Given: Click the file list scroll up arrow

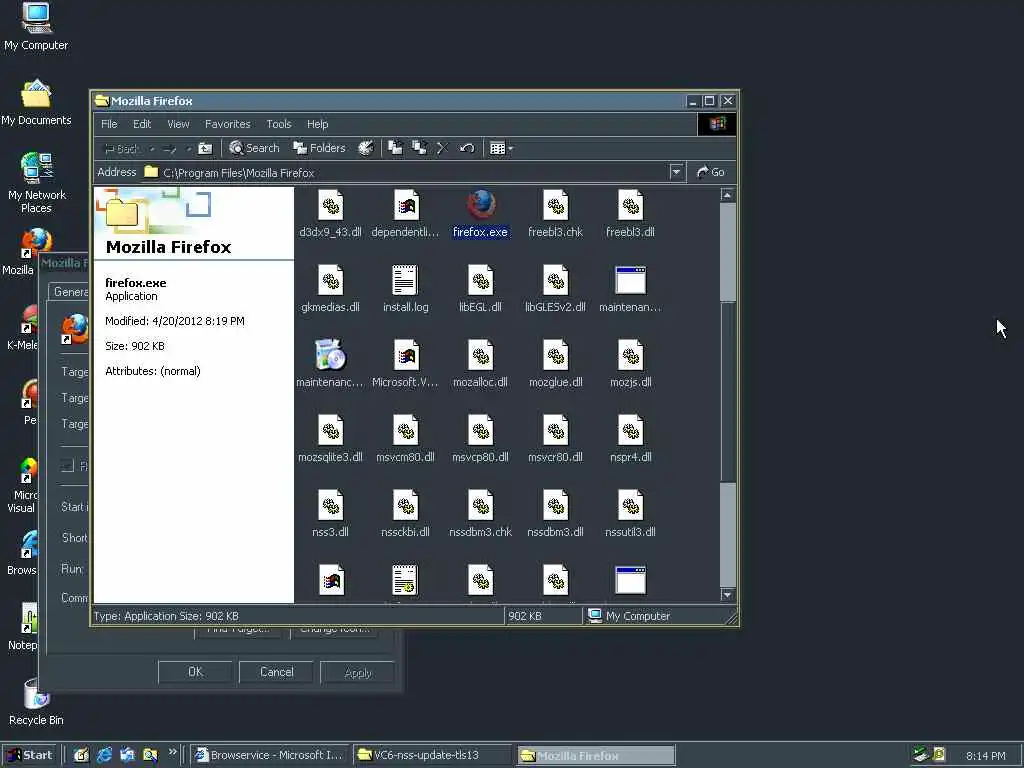Looking at the screenshot, I should (728, 195).
